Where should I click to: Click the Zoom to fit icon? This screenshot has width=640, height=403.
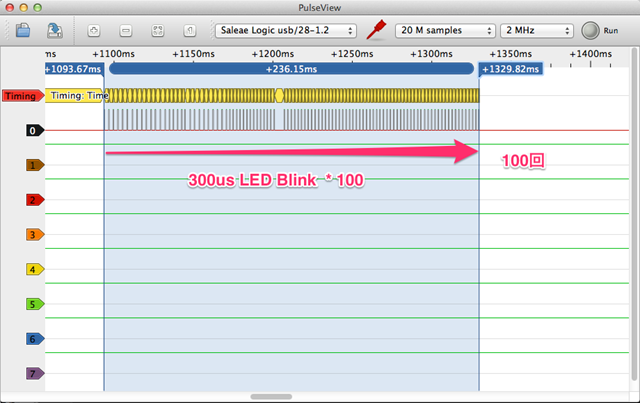coord(157,31)
